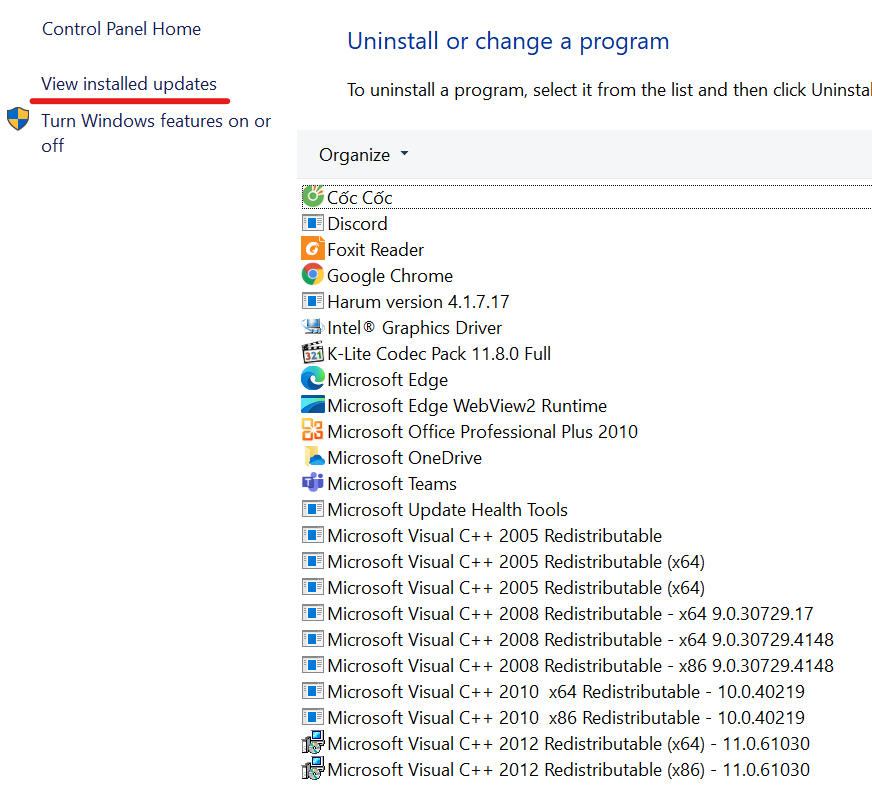Click the Visual C++ 2012 (x64) installer icon

click(313, 742)
